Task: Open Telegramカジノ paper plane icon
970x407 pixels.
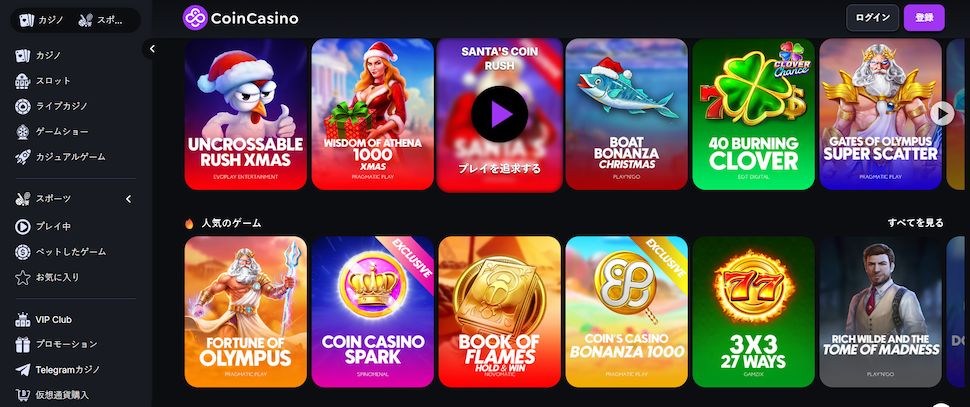Action: [x=23, y=370]
